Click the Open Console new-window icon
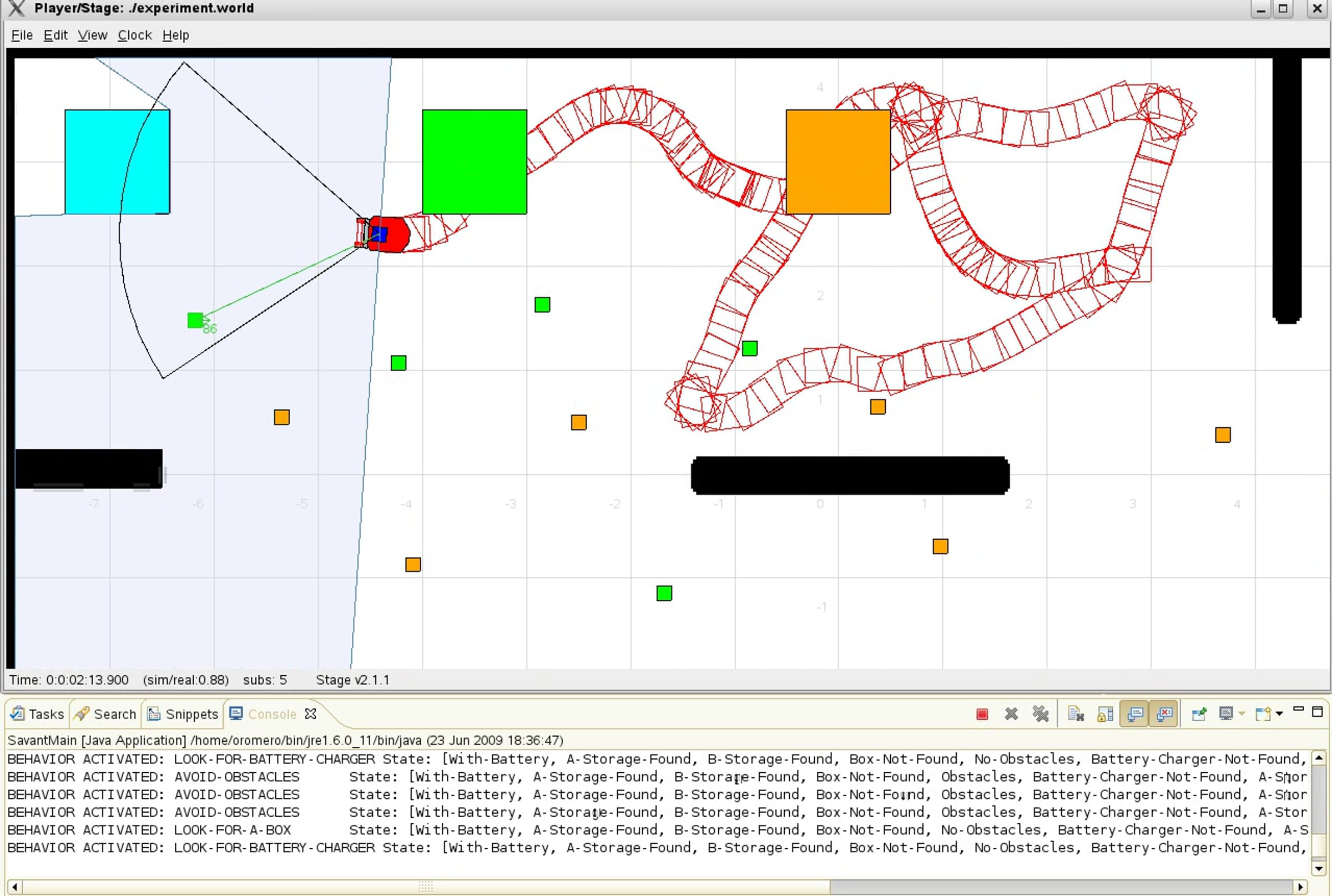 [1262, 714]
